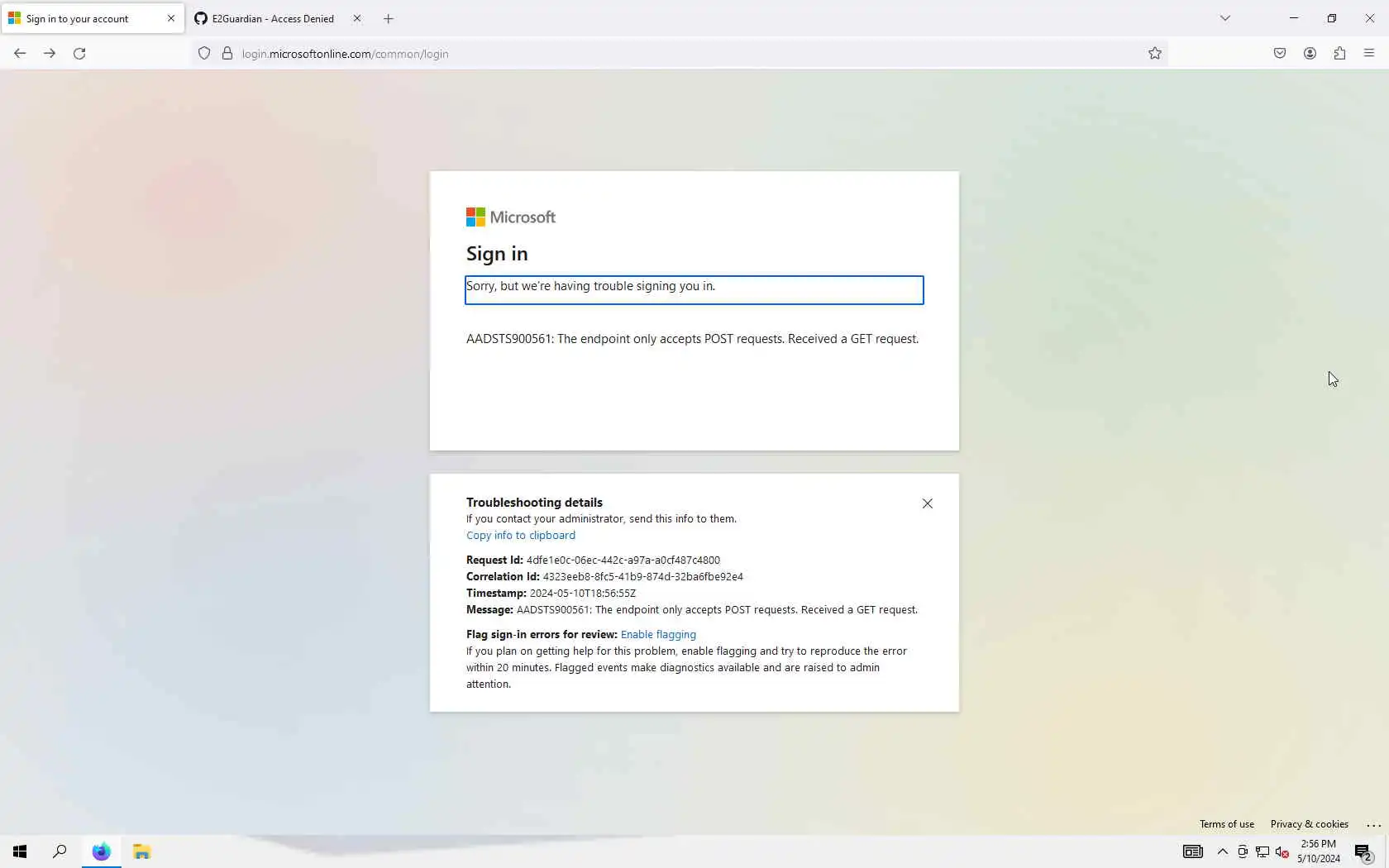Viewport: 1389px width, 868px height.
Task: Bookmark this page with the star
Action: (x=1155, y=54)
